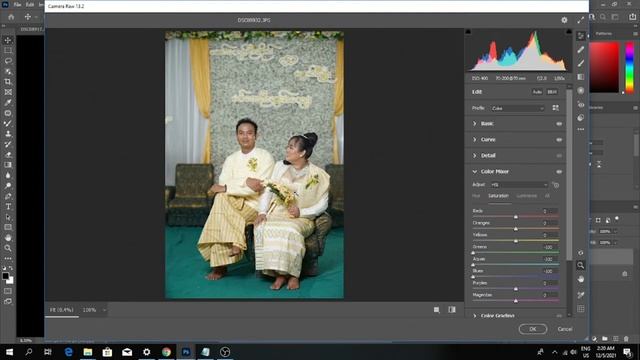Select the Adjustment Brush in Camera Raw
Viewport: 640px width, 360px height.
(x=581, y=63)
